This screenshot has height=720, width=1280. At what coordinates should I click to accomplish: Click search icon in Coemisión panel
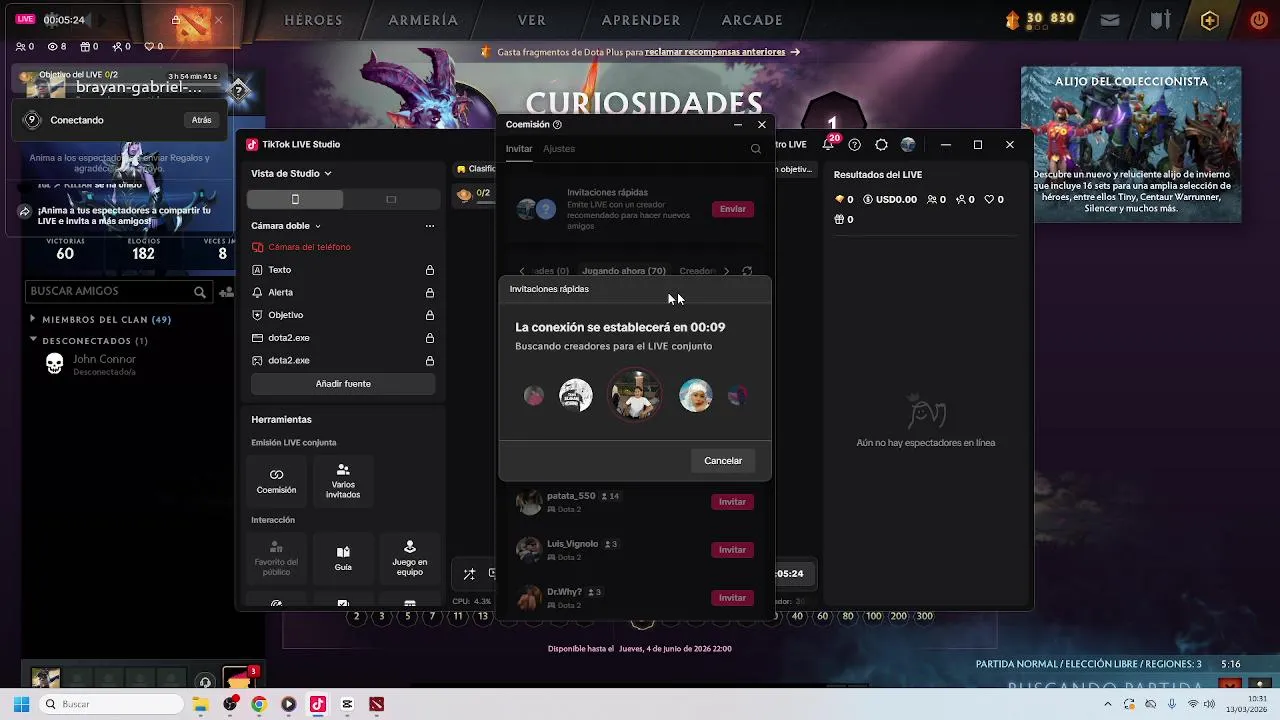(x=756, y=149)
